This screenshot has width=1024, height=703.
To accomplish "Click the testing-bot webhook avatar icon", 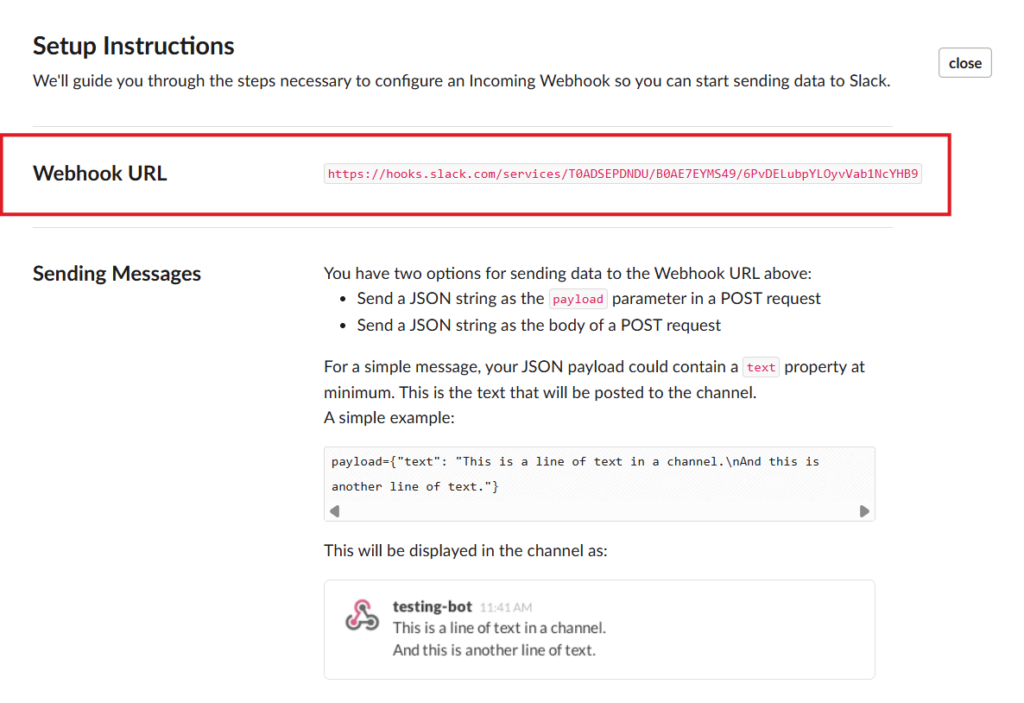I will tap(360, 614).
